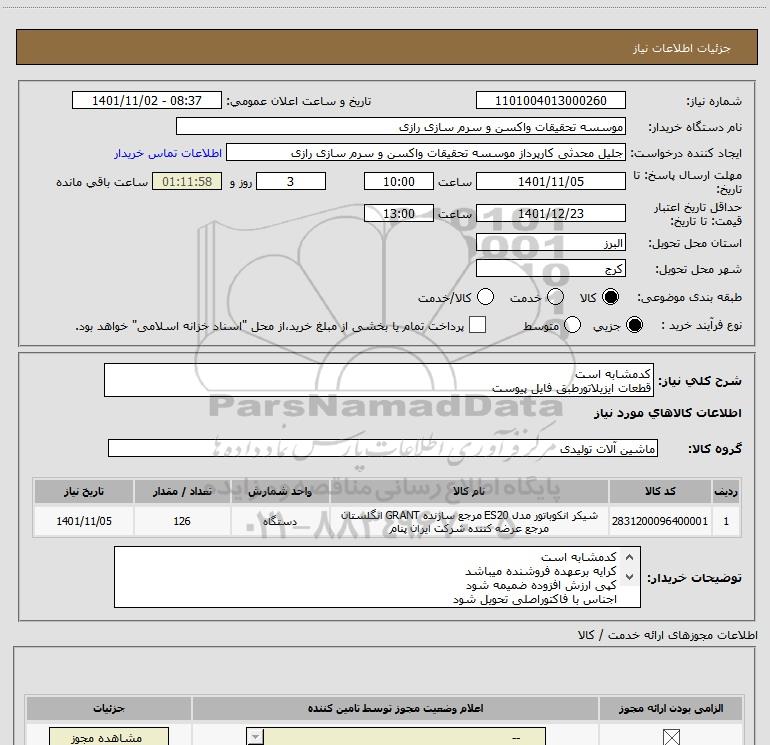Image resolution: width=770 pixels, height=745 pixels.
Task: Click the ردیف column header
Action: coord(726,491)
